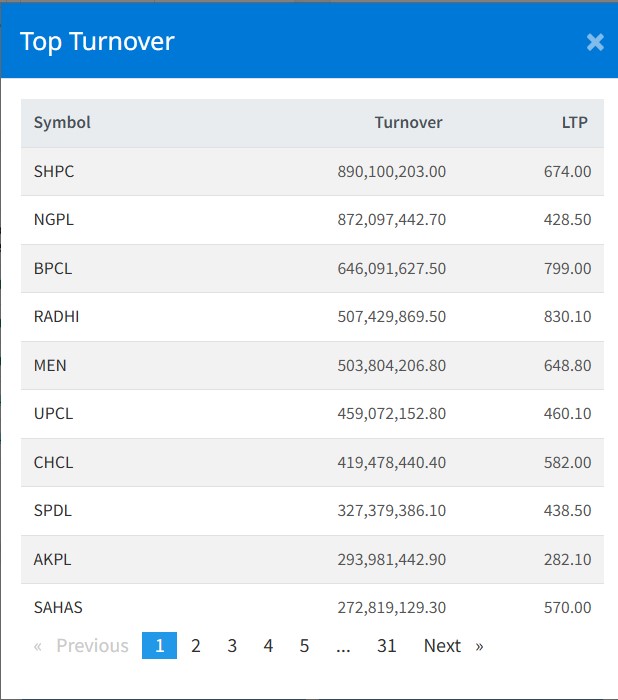Click the Symbol column header

[x=62, y=123]
